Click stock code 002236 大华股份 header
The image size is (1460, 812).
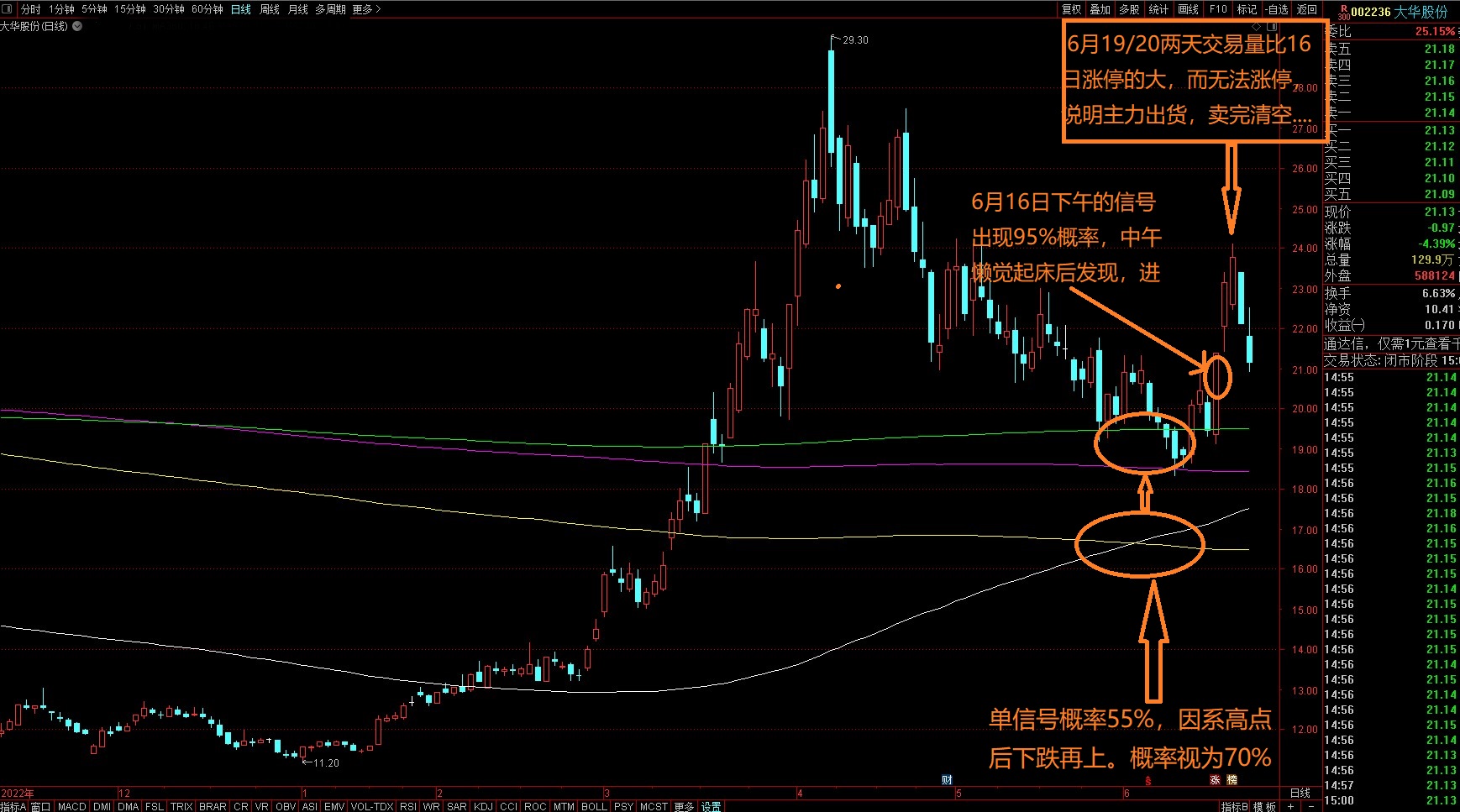(x=1400, y=12)
